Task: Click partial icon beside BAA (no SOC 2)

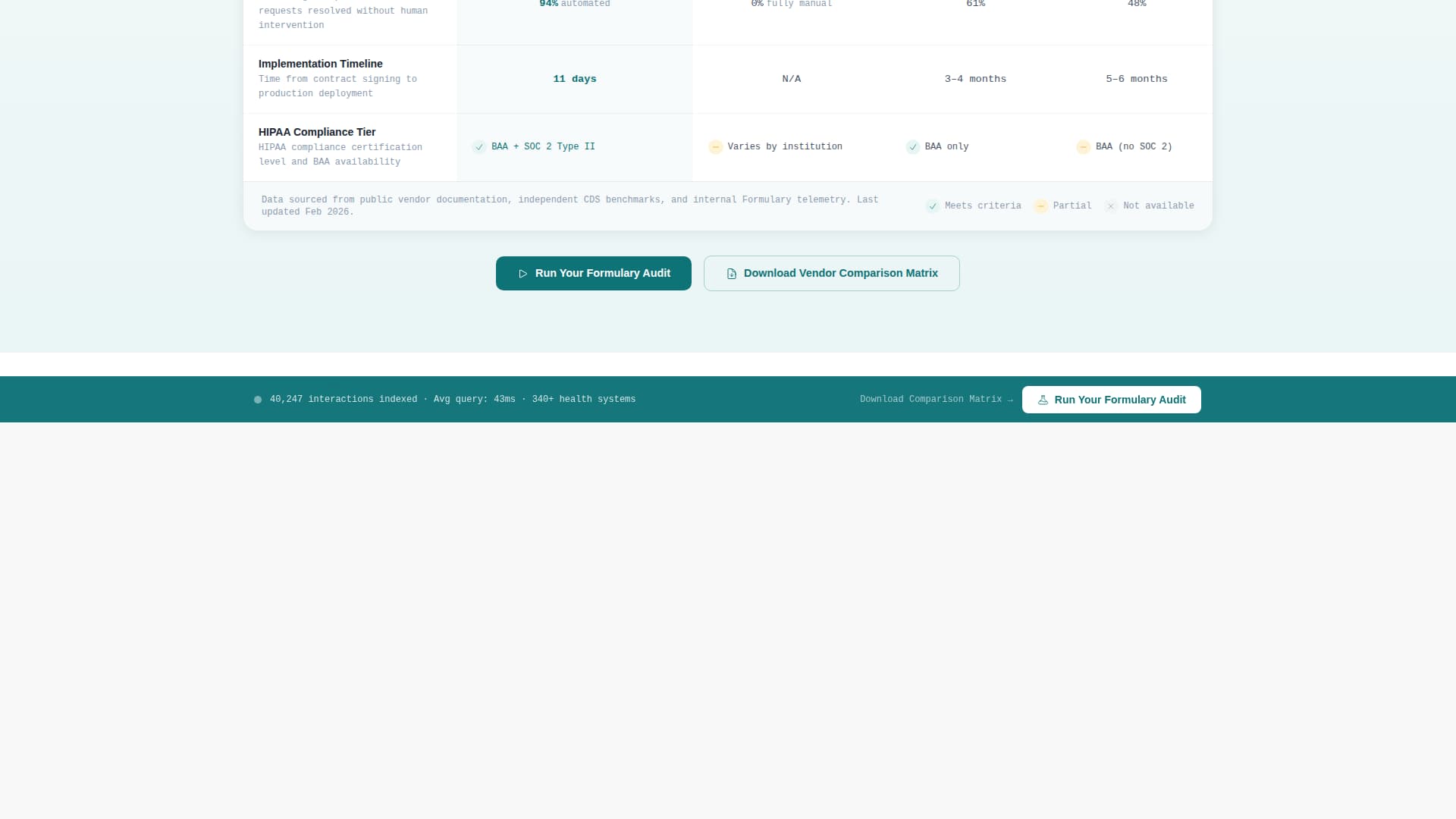Action: (x=1084, y=147)
